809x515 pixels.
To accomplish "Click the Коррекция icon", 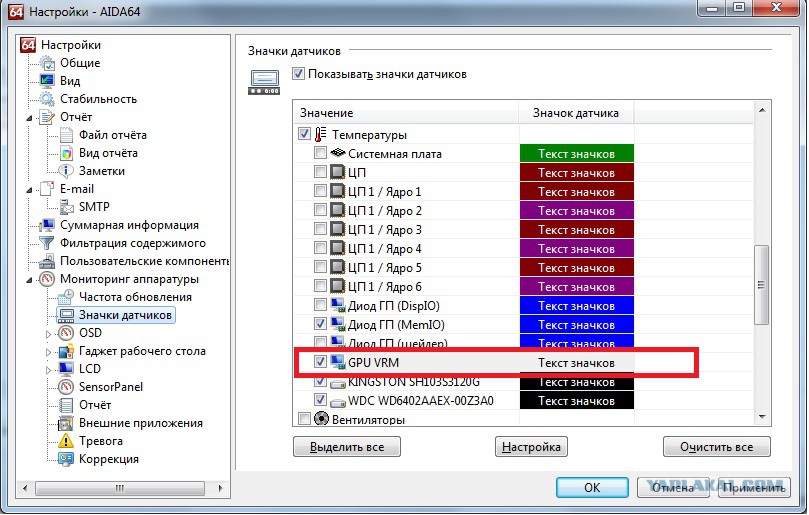I will click(x=66, y=459).
